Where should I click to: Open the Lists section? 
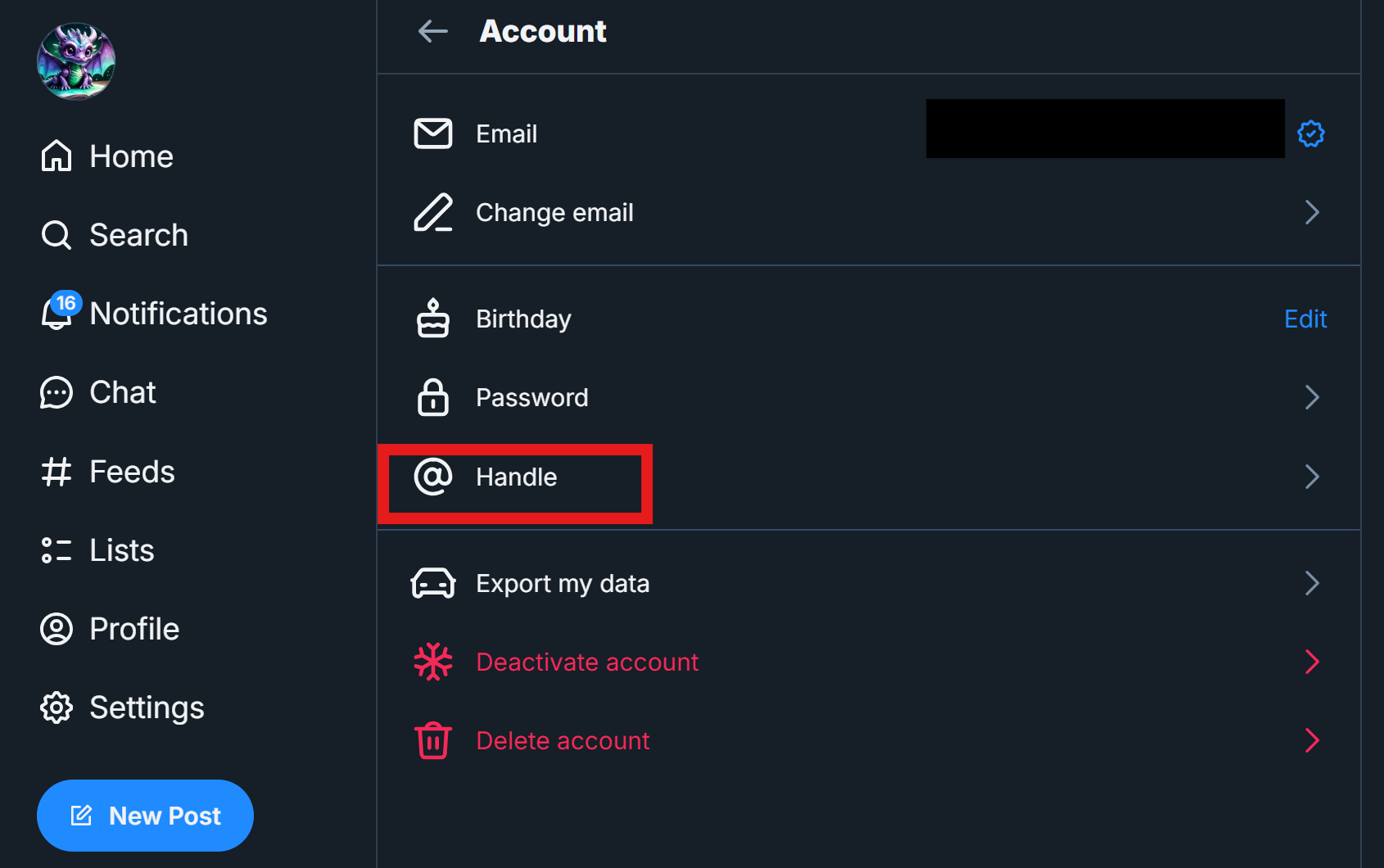120,549
